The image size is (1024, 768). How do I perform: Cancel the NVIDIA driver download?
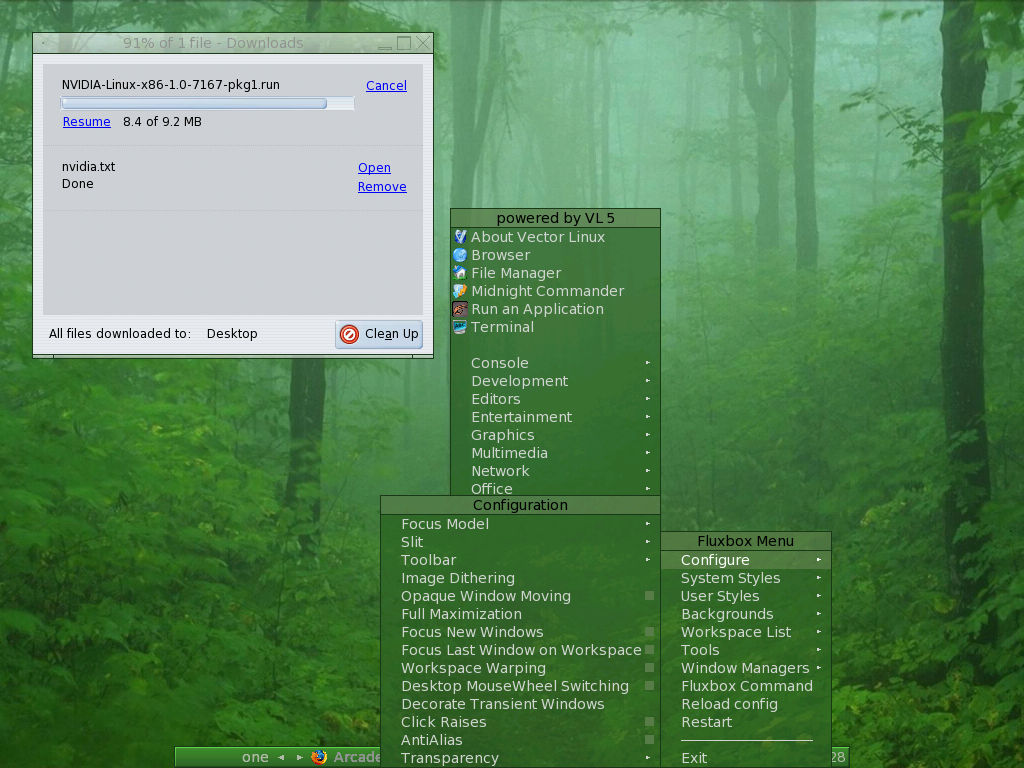(x=386, y=86)
